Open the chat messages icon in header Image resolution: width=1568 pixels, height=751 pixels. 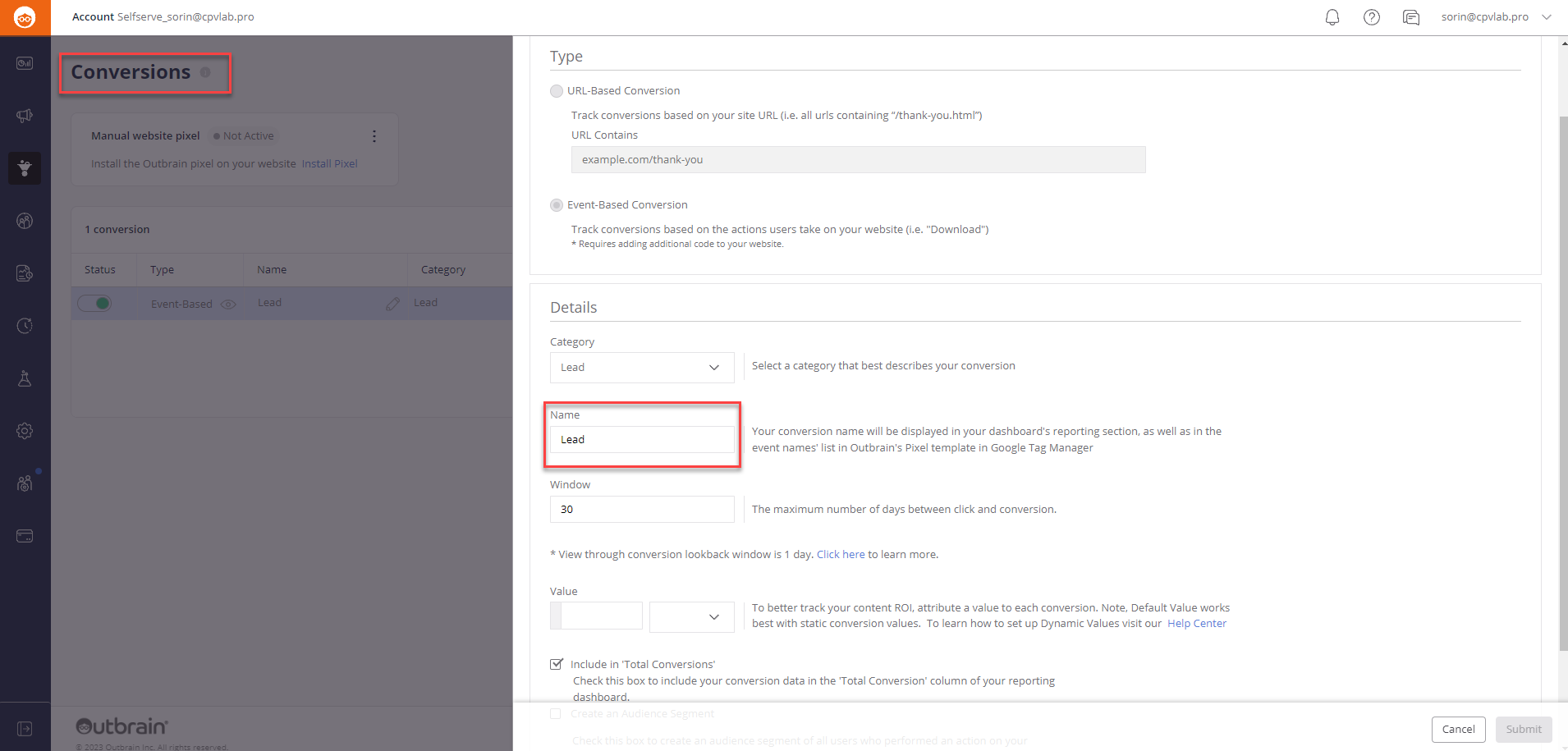tap(1410, 17)
